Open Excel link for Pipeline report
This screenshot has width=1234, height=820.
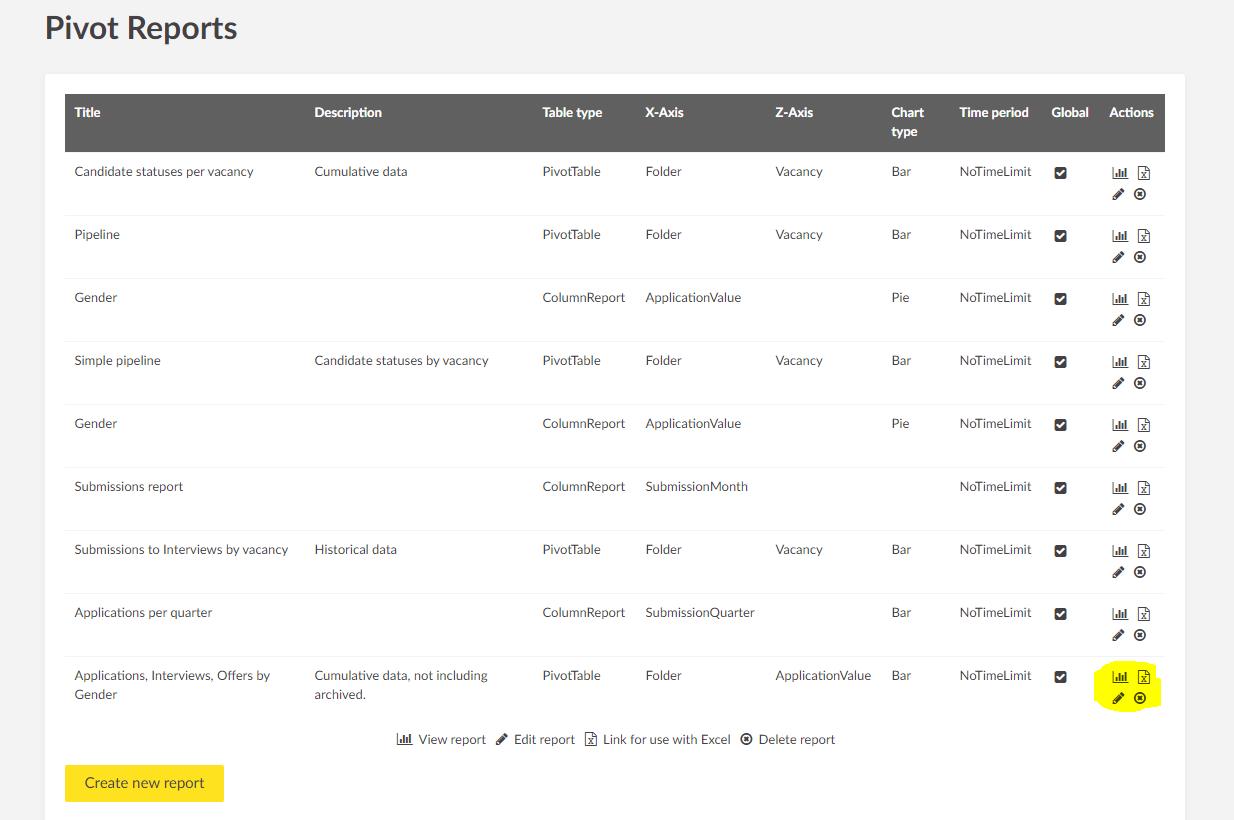[1144, 236]
